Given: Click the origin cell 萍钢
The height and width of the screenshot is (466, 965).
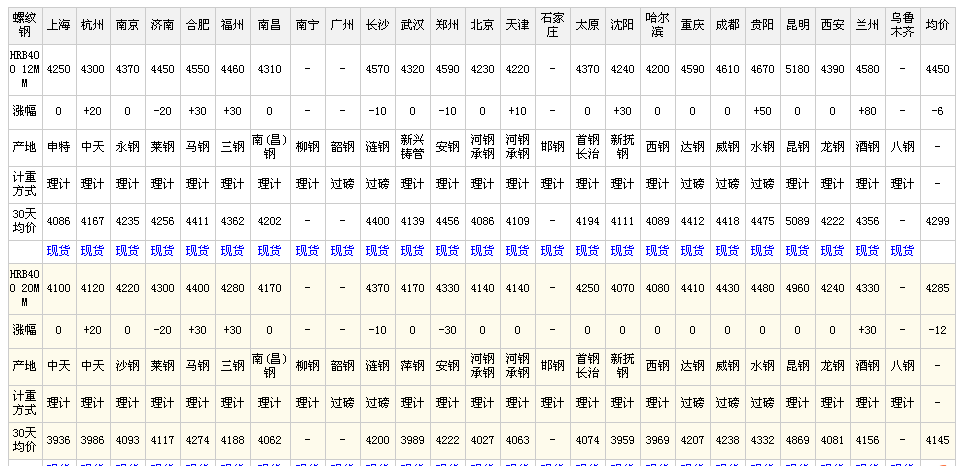Looking at the screenshot, I should coord(412,366).
